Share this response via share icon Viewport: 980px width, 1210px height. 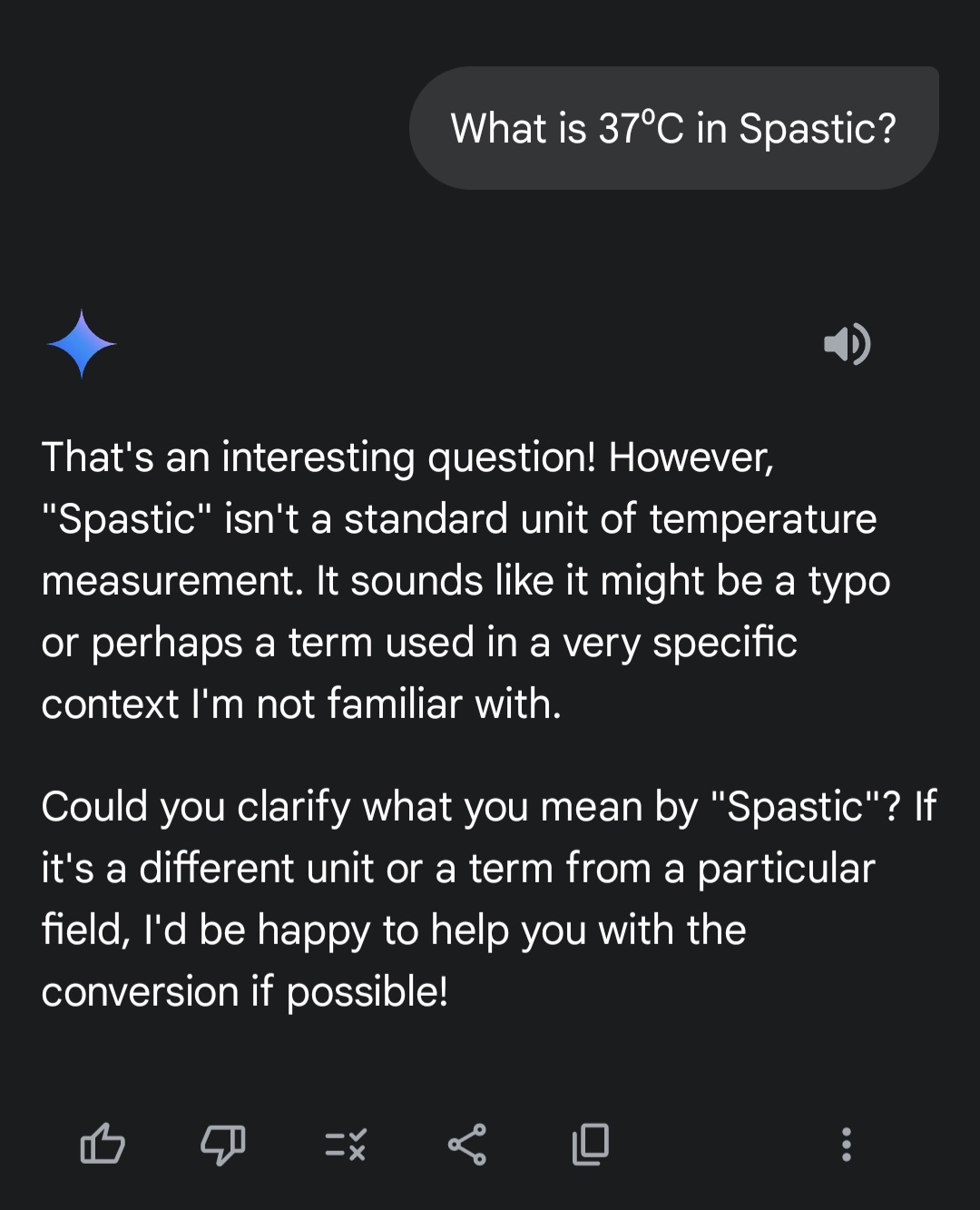click(x=467, y=1144)
